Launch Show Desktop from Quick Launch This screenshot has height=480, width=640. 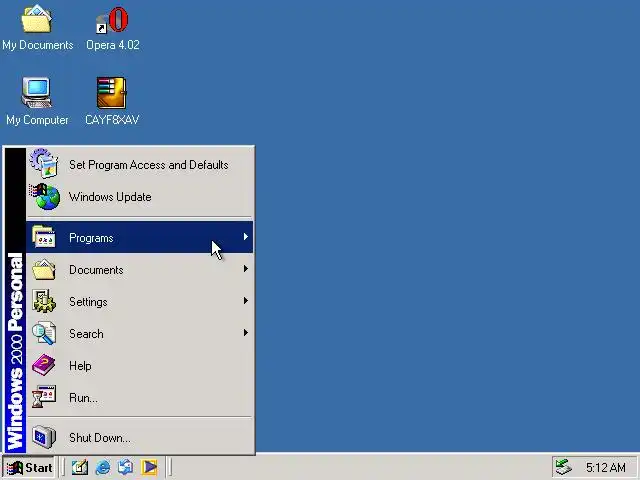pos(80,467)
